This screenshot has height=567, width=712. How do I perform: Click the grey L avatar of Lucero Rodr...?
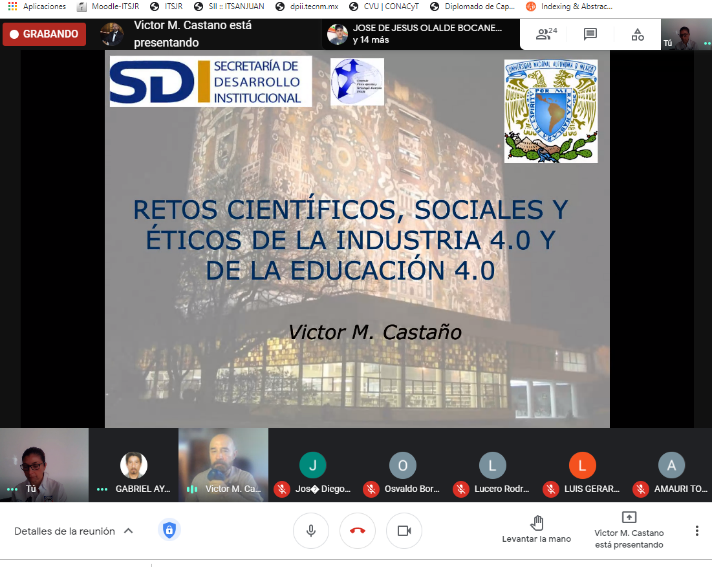pos(492,465)
